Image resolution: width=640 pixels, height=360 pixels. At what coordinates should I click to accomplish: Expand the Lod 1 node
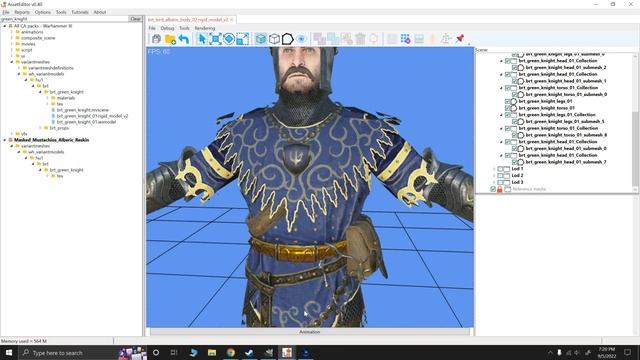coord(494,169)
